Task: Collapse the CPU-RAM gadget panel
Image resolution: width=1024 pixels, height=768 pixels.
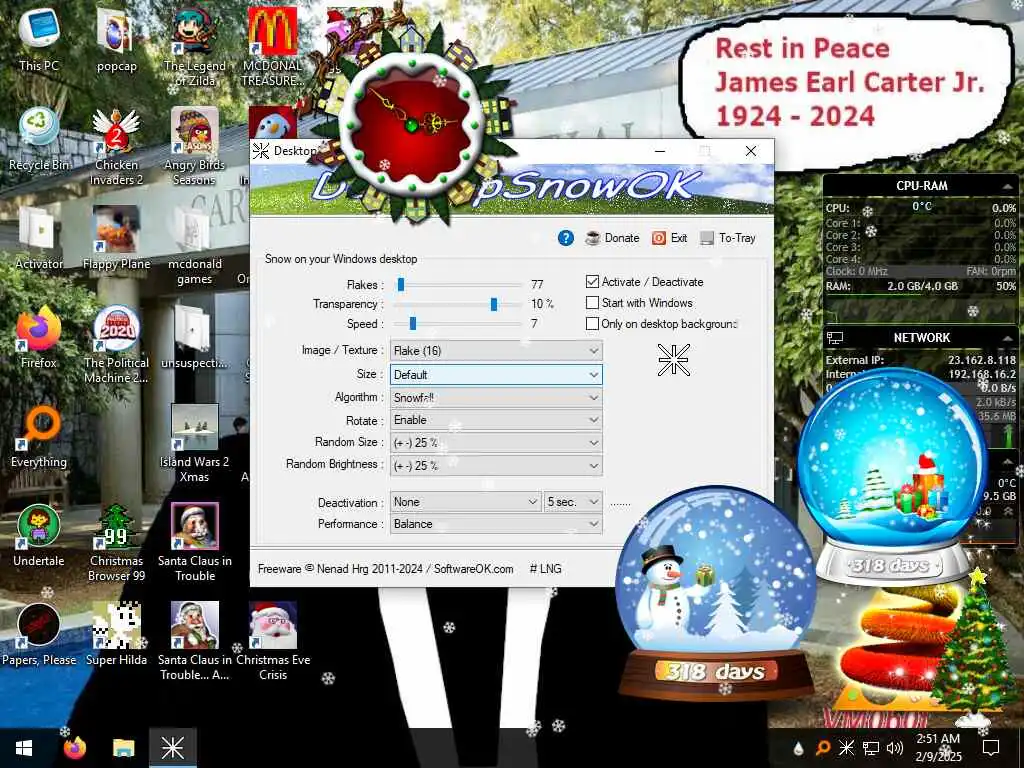Action: tap(1007, 186)
